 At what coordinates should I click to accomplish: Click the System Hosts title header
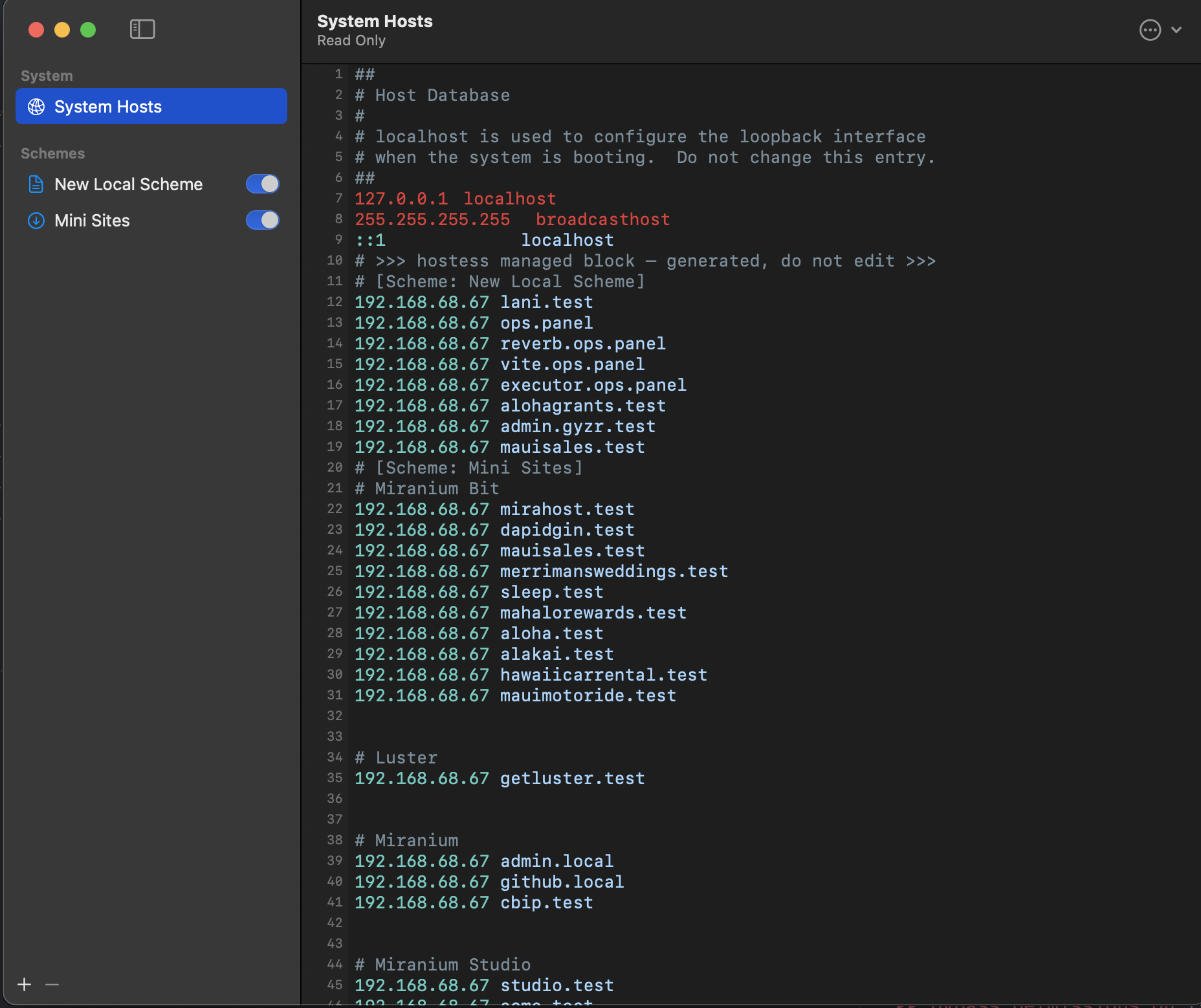(375, 21)
